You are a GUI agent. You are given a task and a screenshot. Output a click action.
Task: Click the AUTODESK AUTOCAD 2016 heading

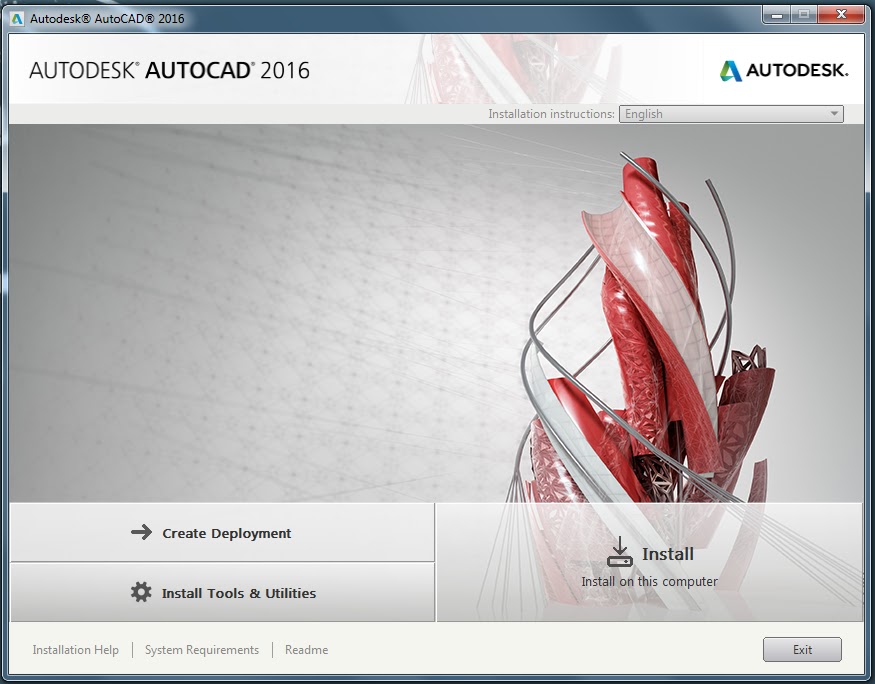tap(169, 70)
